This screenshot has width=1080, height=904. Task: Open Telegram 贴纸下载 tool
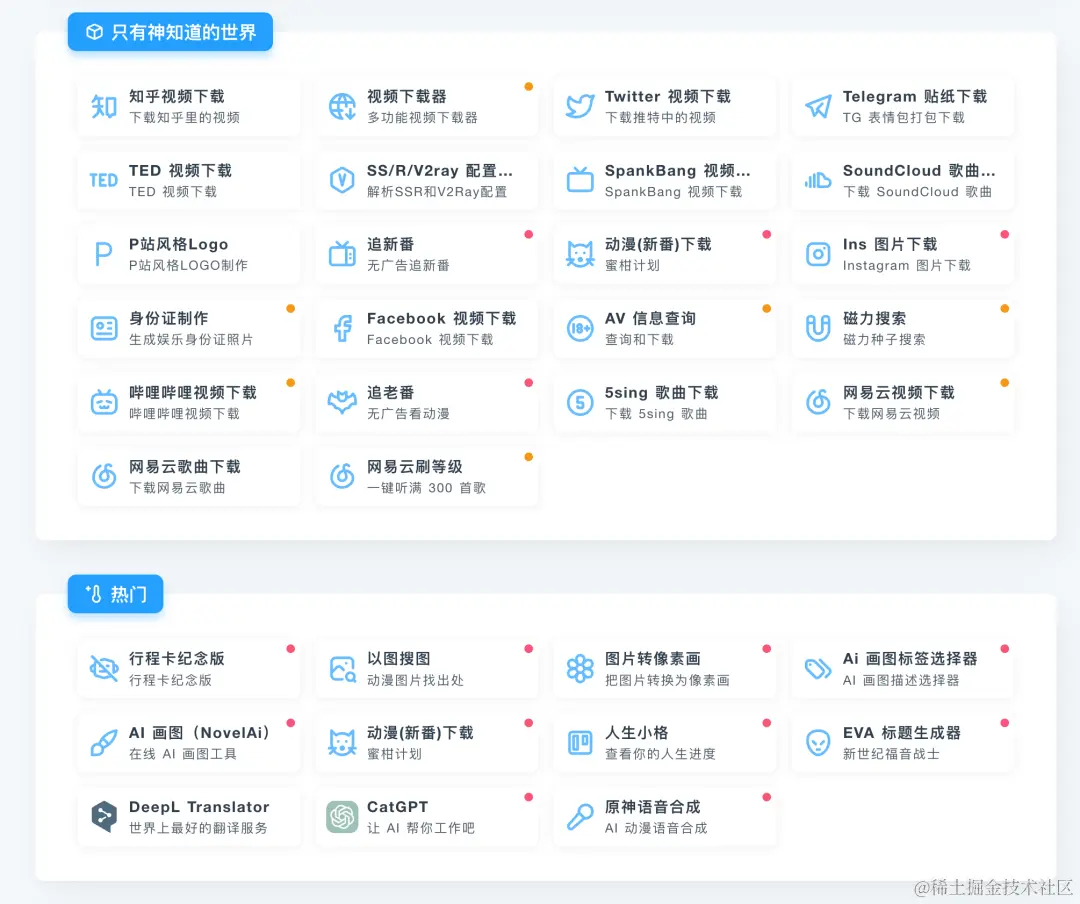click(903, 107)
